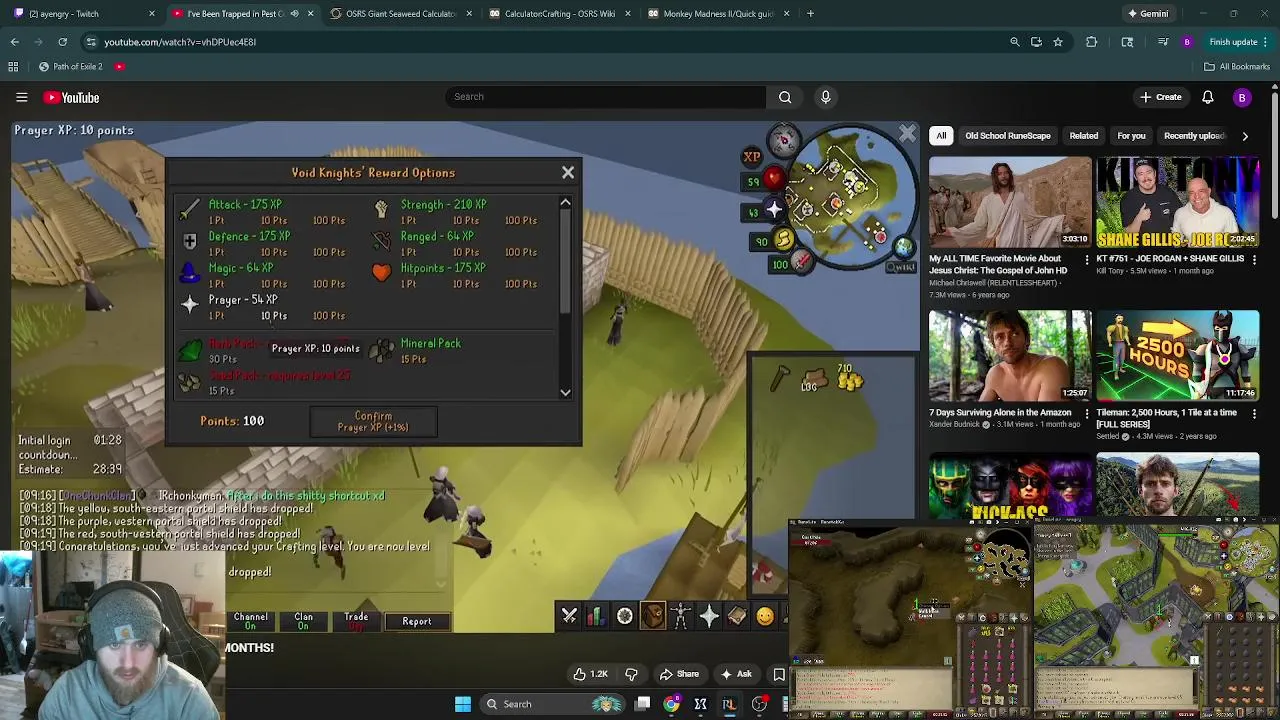Open the Prayer star tab icon
Viewport: 1280px width, 720px height.
[x=709, y=616]
